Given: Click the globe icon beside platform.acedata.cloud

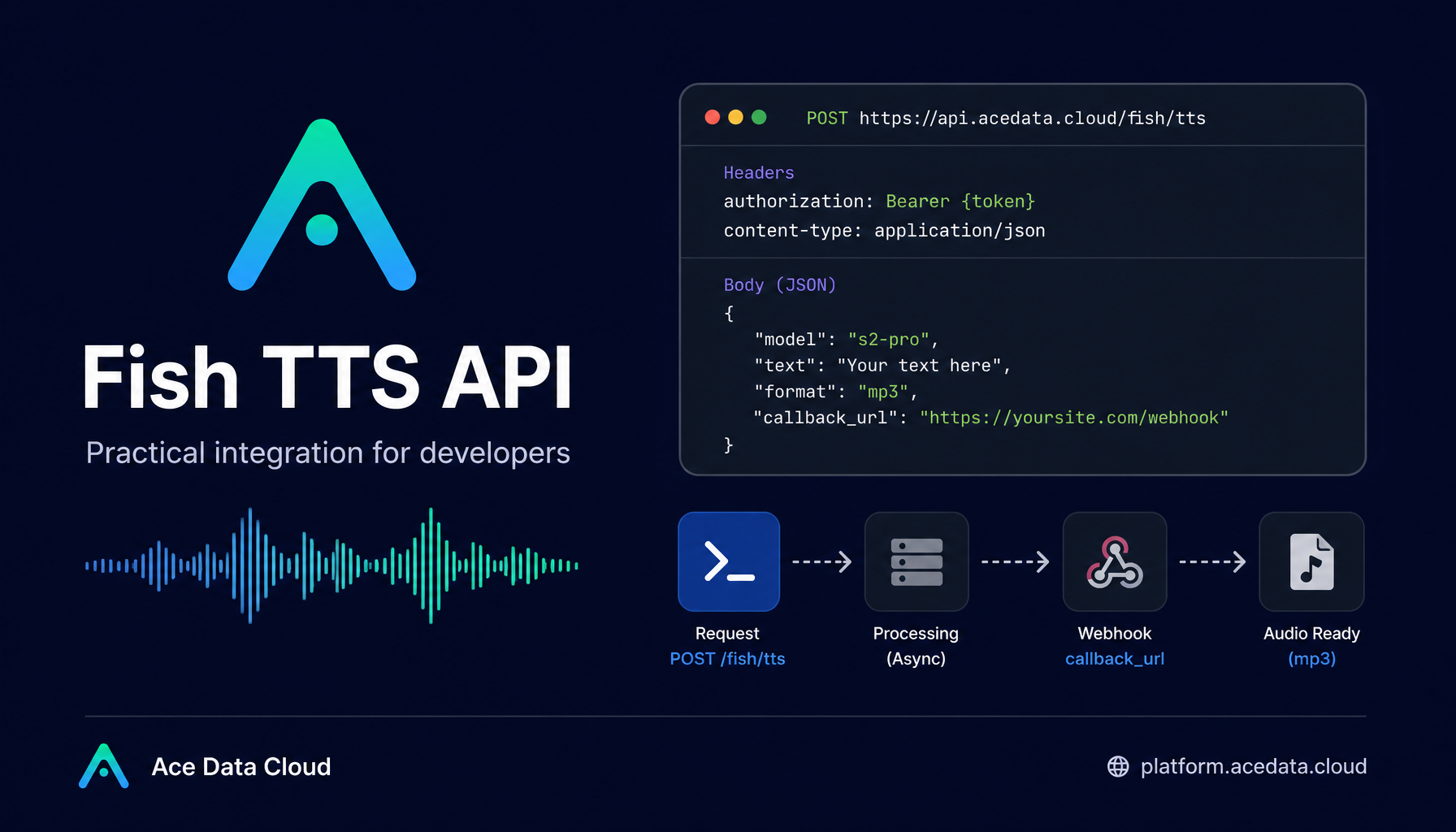Looking at the screenshot, I should (x=1118, y=766).
